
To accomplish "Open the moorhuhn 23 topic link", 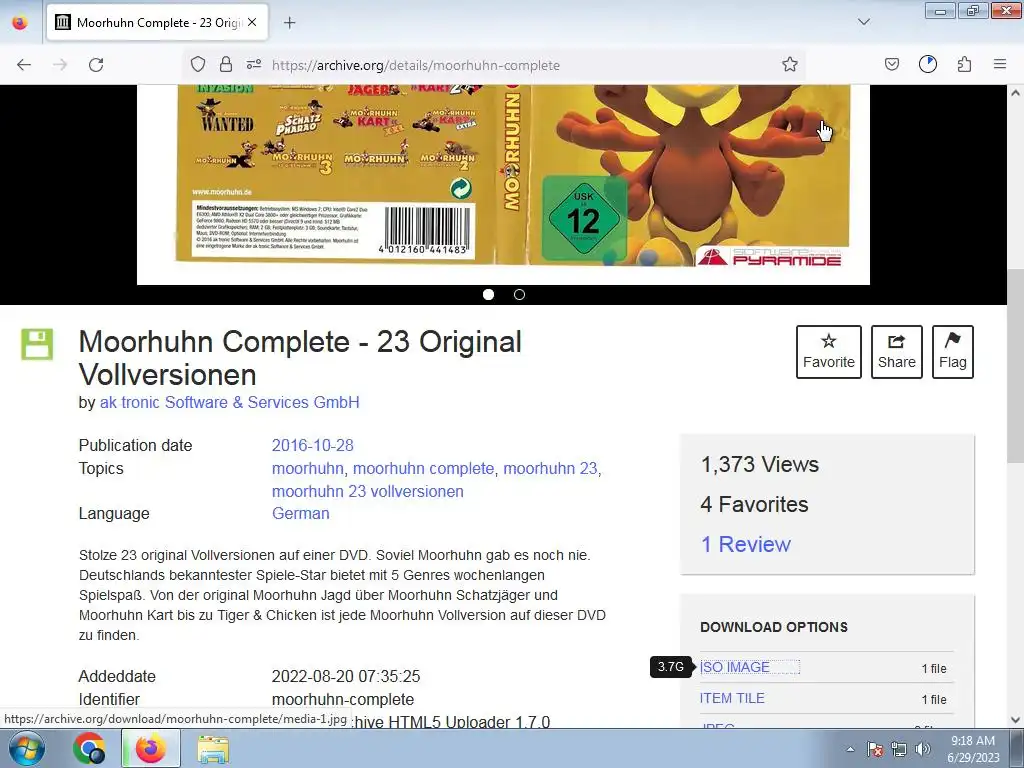I will [550, 468].
